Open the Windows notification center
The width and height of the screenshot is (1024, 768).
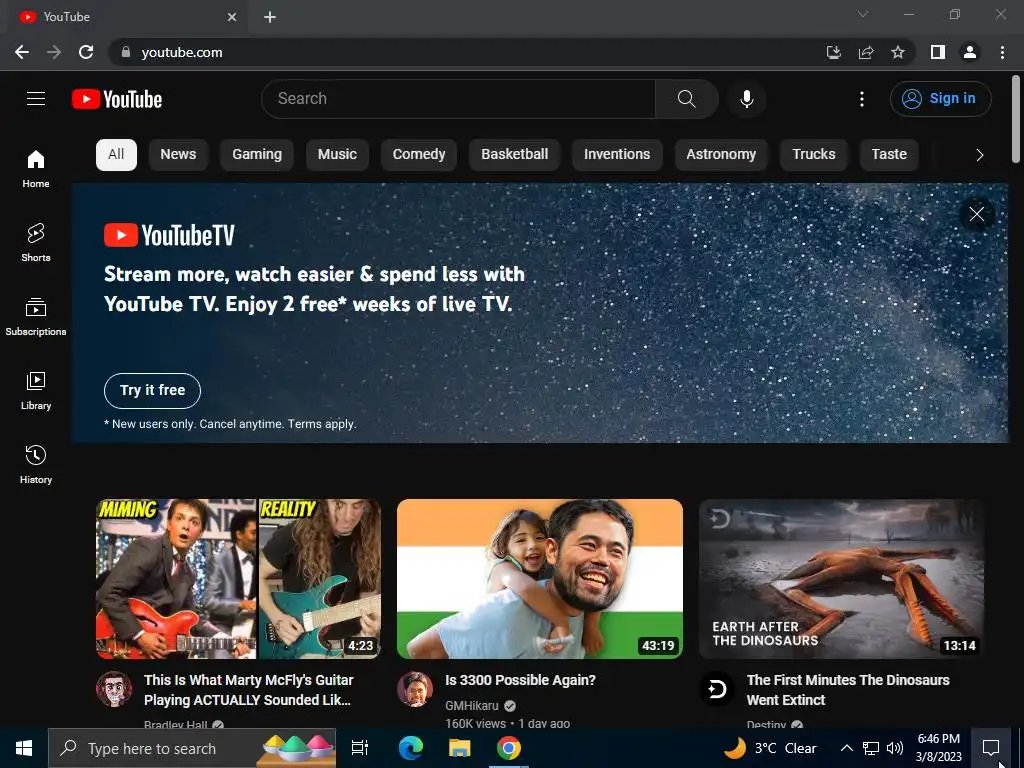point(991,748)
